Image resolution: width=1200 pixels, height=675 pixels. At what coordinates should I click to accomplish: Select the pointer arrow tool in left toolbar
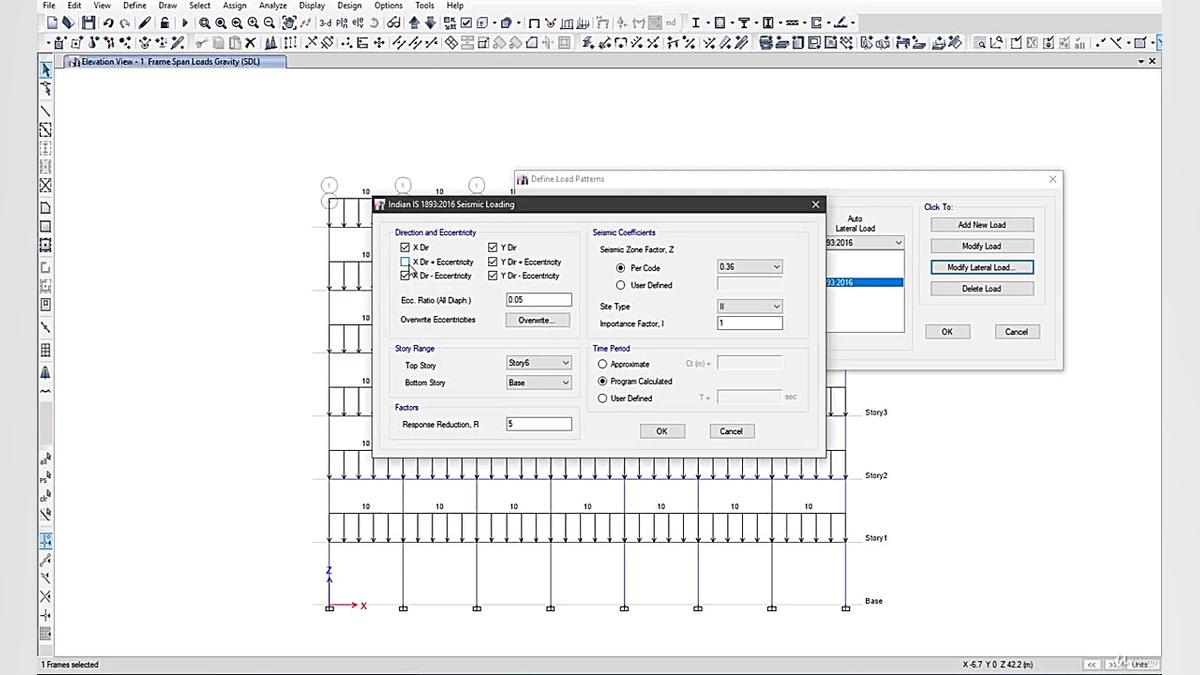tap(44, 70)
